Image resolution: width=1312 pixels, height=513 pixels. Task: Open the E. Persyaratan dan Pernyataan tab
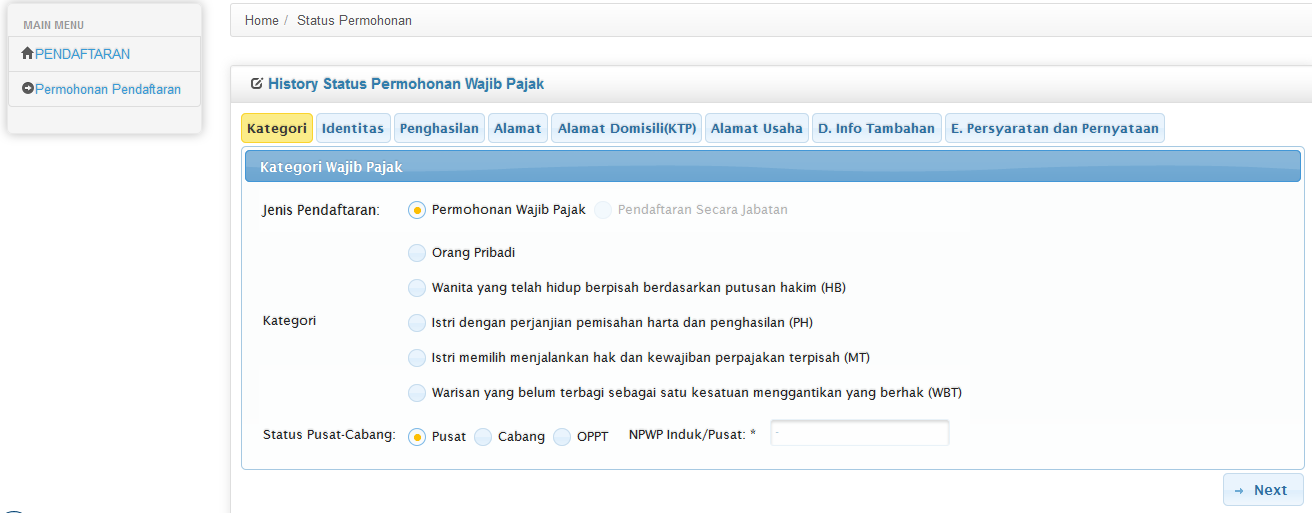(x=1055, y=128)
